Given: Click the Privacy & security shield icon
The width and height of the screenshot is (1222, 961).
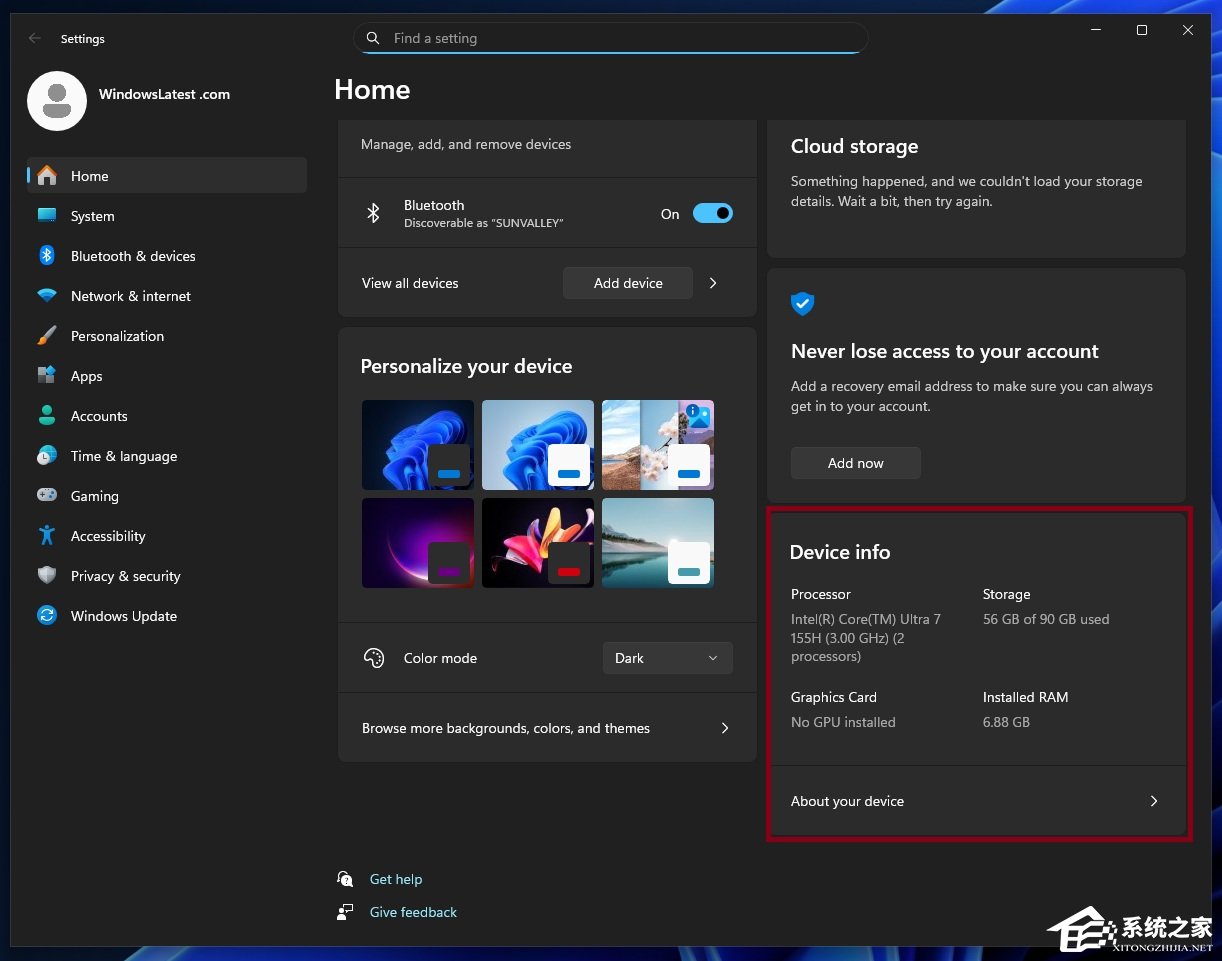Looking at the screenshot, I should point(47,576).
